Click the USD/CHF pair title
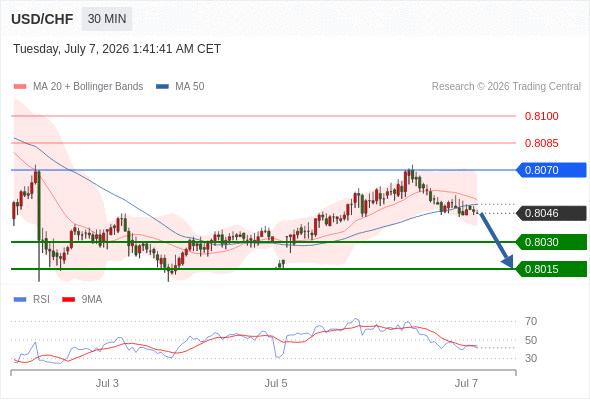590x400 pixels. (42, 19)
